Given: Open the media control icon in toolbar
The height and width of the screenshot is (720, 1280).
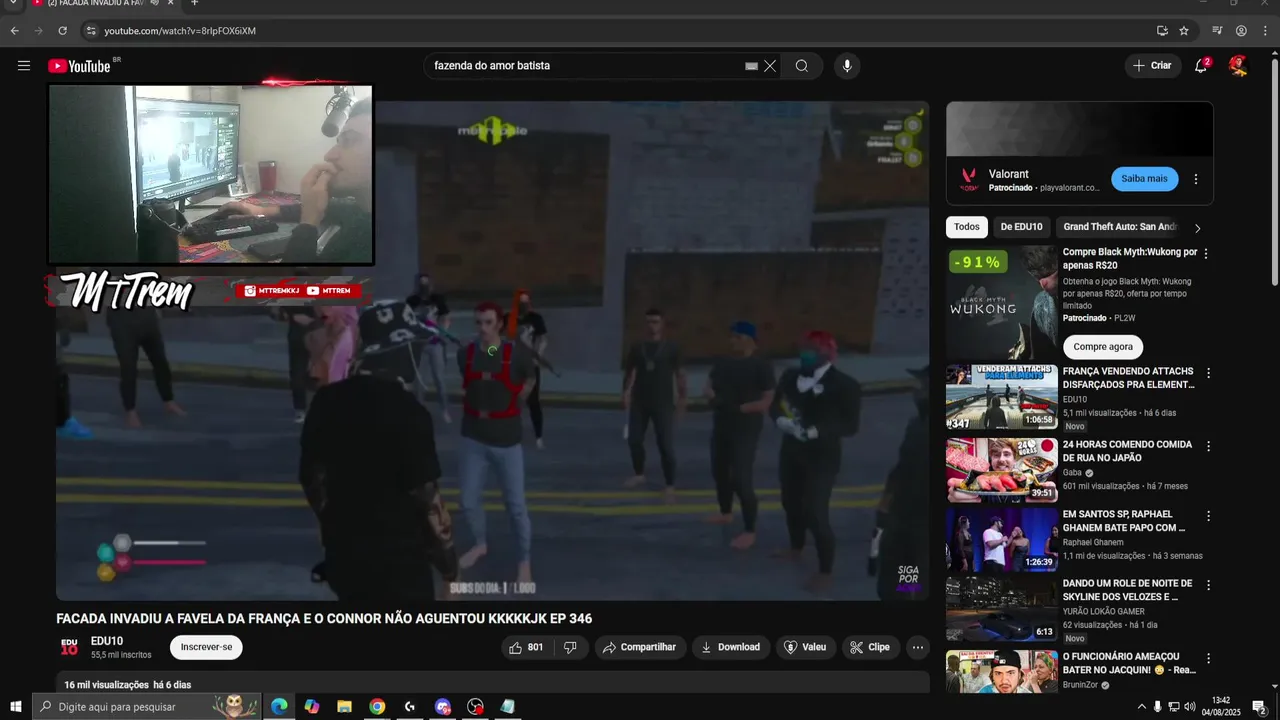Looking at the screenshot, I should (x=1217, y=31).
